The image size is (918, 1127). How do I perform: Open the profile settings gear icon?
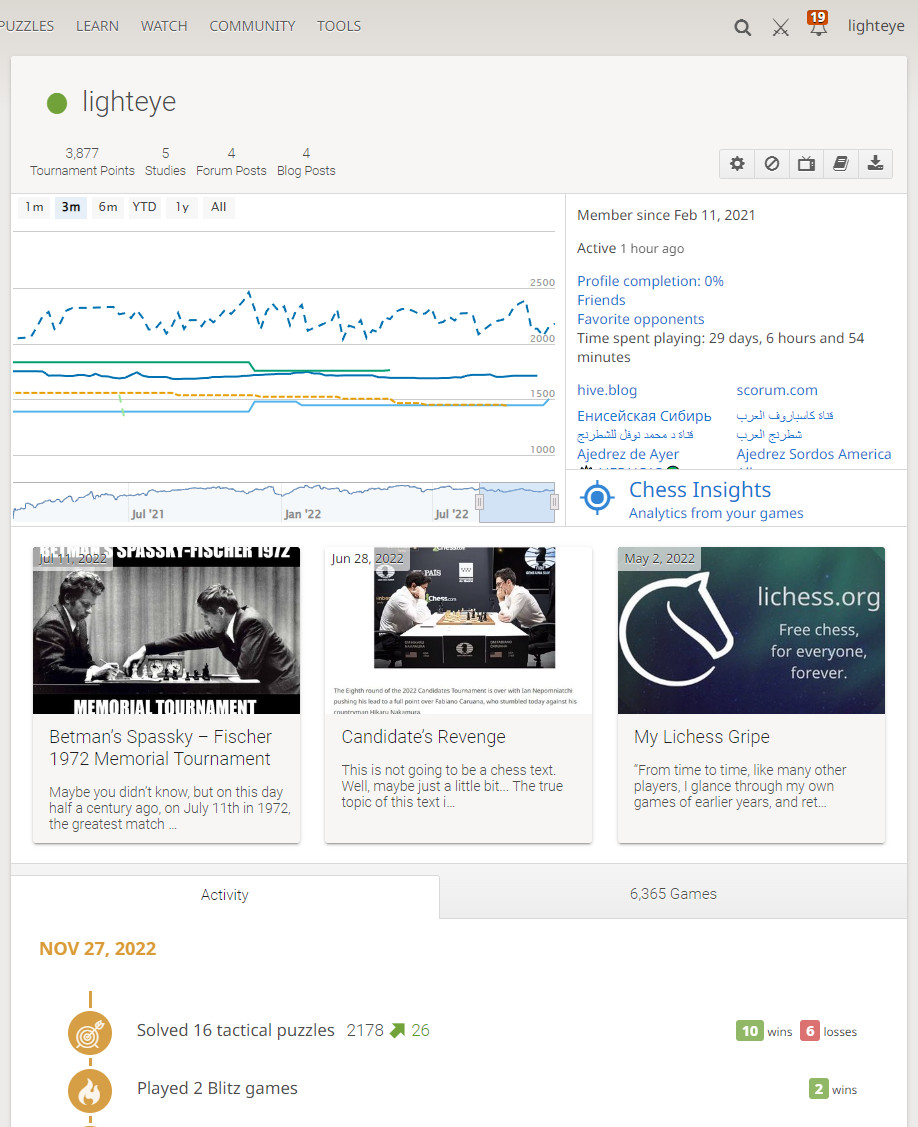click(x=737, y=164)
